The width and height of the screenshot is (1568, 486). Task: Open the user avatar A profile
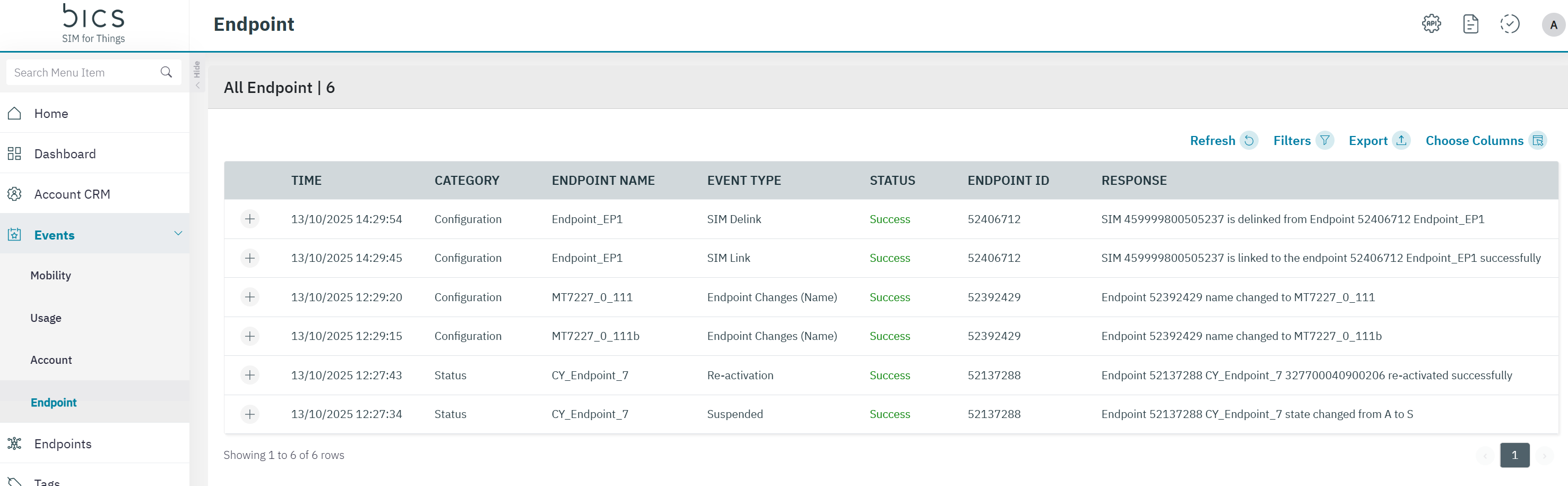(x=1553, y=25)
